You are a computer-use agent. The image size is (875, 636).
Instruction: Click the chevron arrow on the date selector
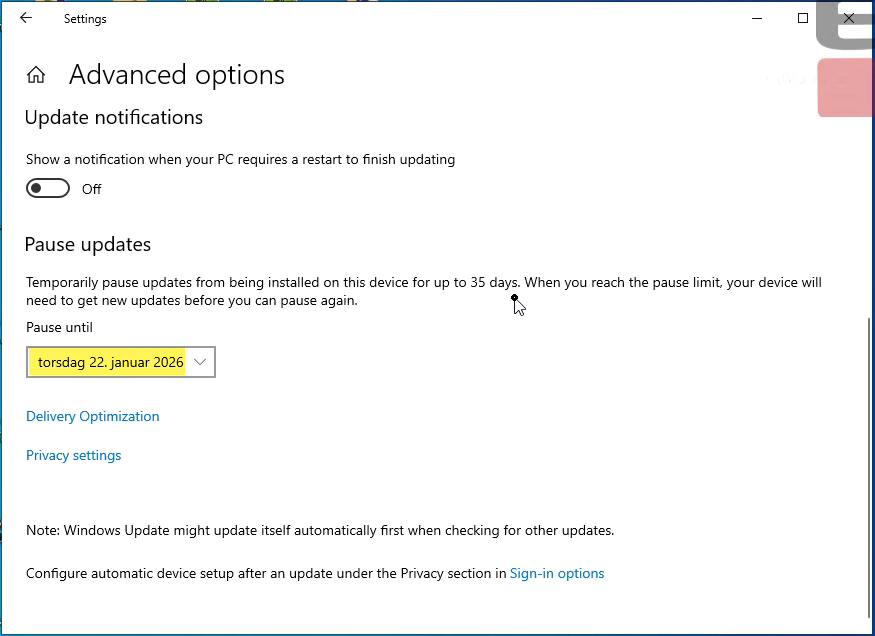click(x=200, y=362)
